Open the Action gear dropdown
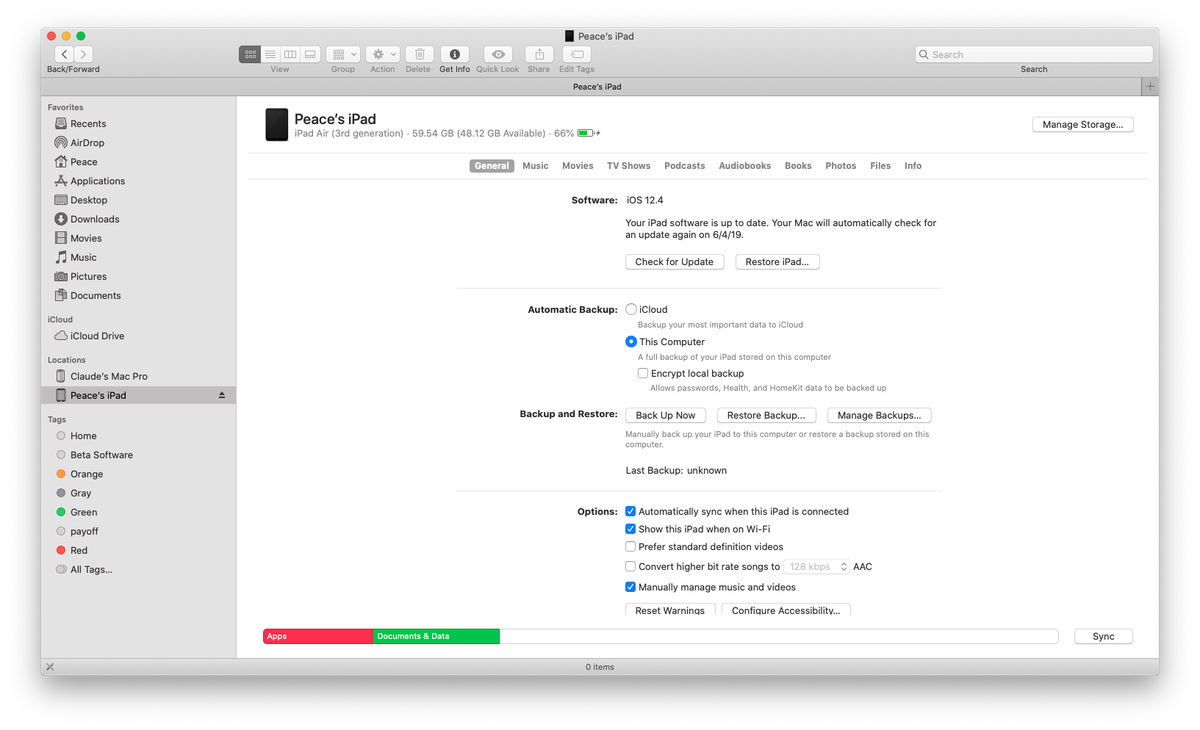 pos(383,54)
